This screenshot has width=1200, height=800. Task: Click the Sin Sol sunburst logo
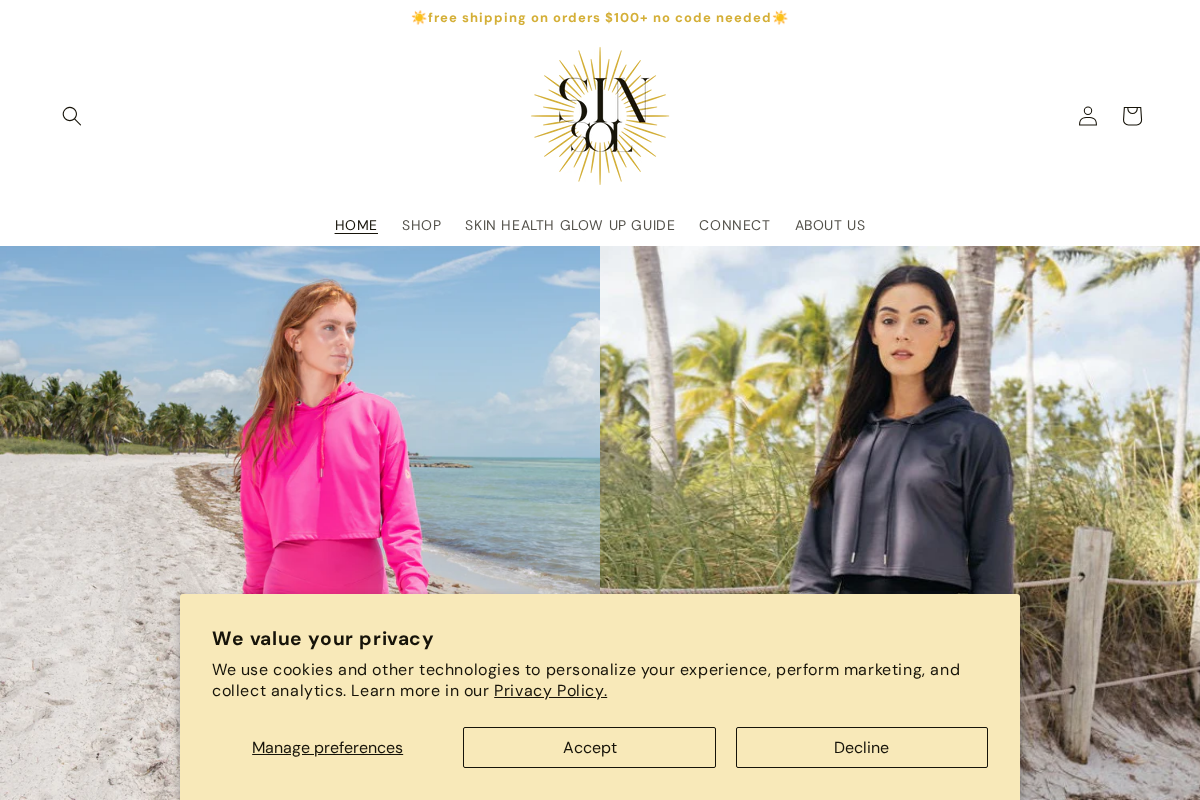click(600, 116)
